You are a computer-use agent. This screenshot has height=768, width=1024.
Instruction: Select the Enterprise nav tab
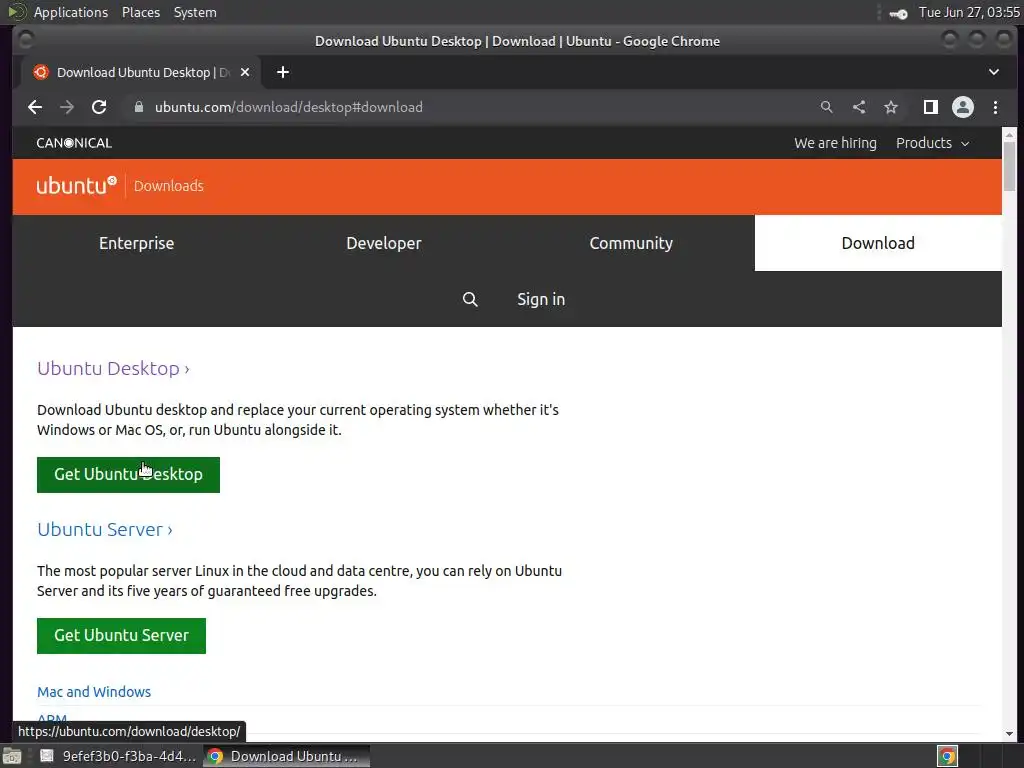pos(136,243)
